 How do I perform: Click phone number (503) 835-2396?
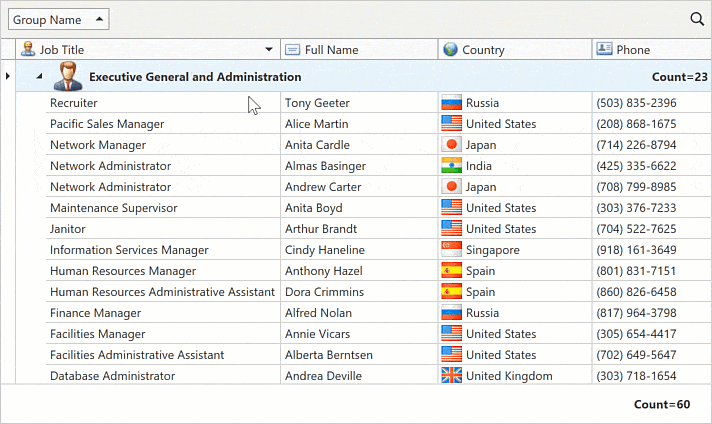point(636,103)
